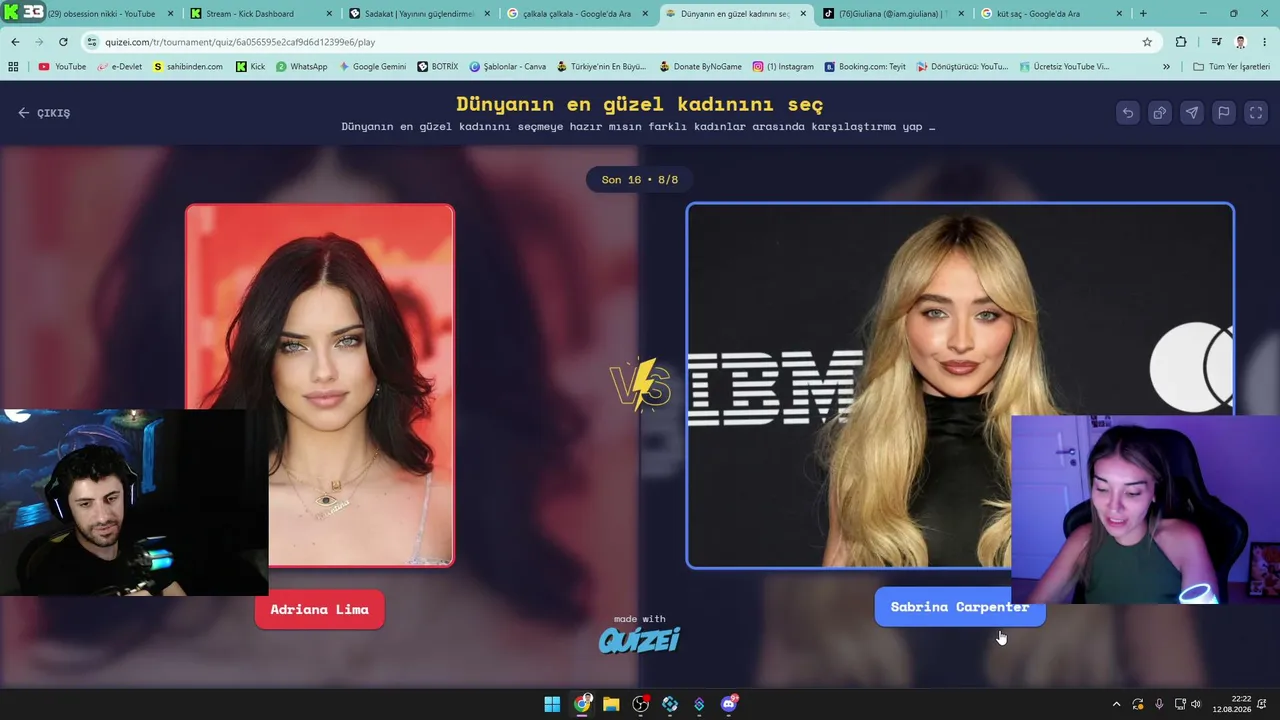Switch to the obsession nikki YouTube tab
The width and height of the screenshot is (1280, 720).
[x=100, y=14]
